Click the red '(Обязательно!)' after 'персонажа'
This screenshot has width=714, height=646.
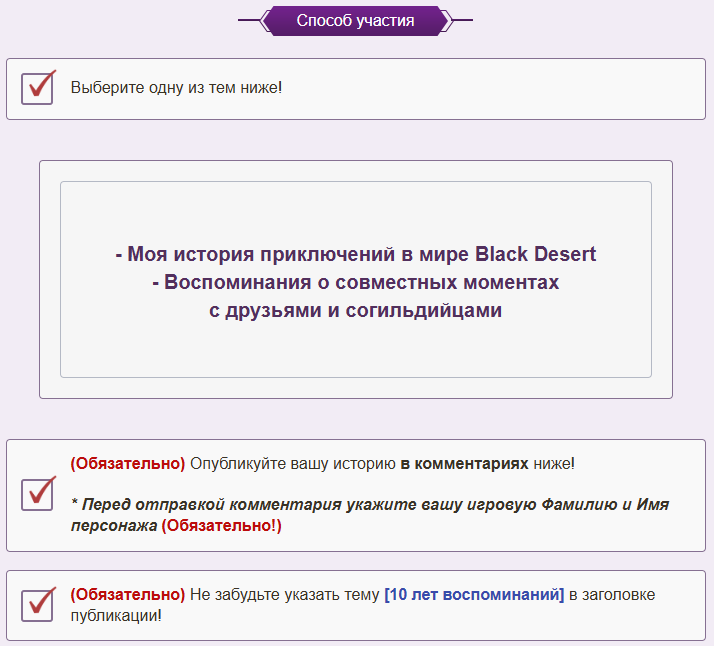pos(222,525)
